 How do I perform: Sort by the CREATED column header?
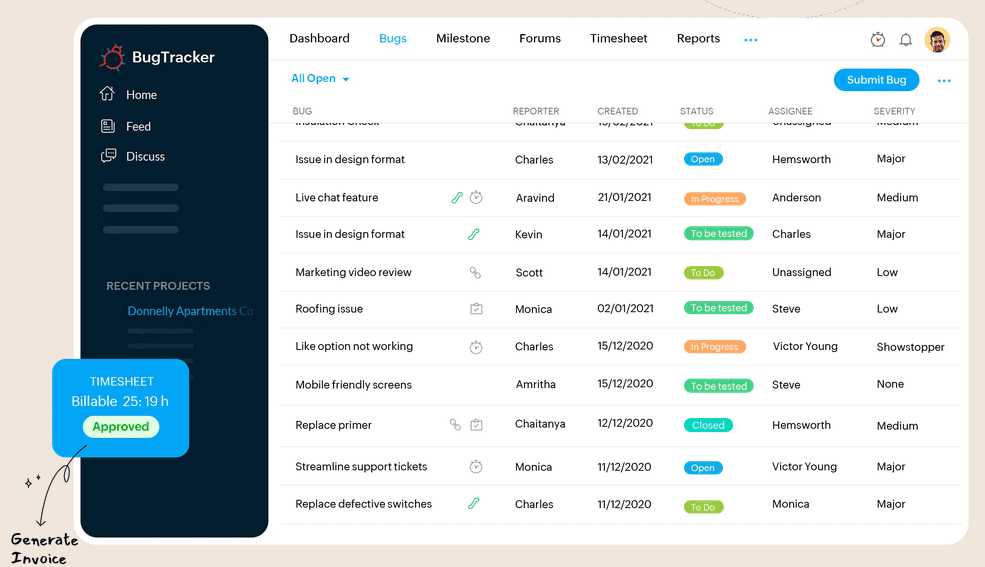pyautogui.click(x=618, y=111)
